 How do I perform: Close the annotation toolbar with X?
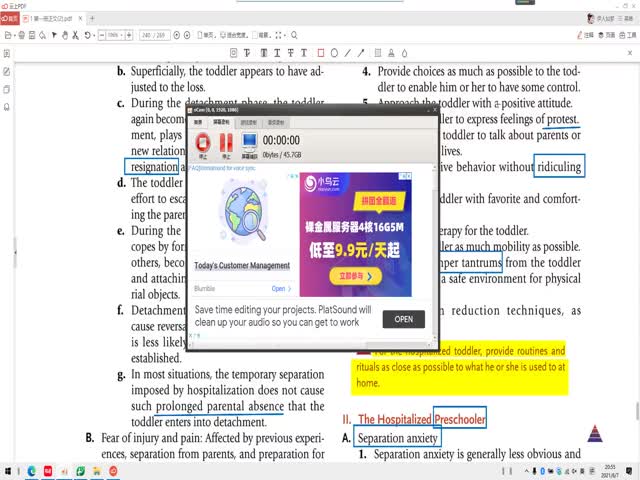point(630,53)
